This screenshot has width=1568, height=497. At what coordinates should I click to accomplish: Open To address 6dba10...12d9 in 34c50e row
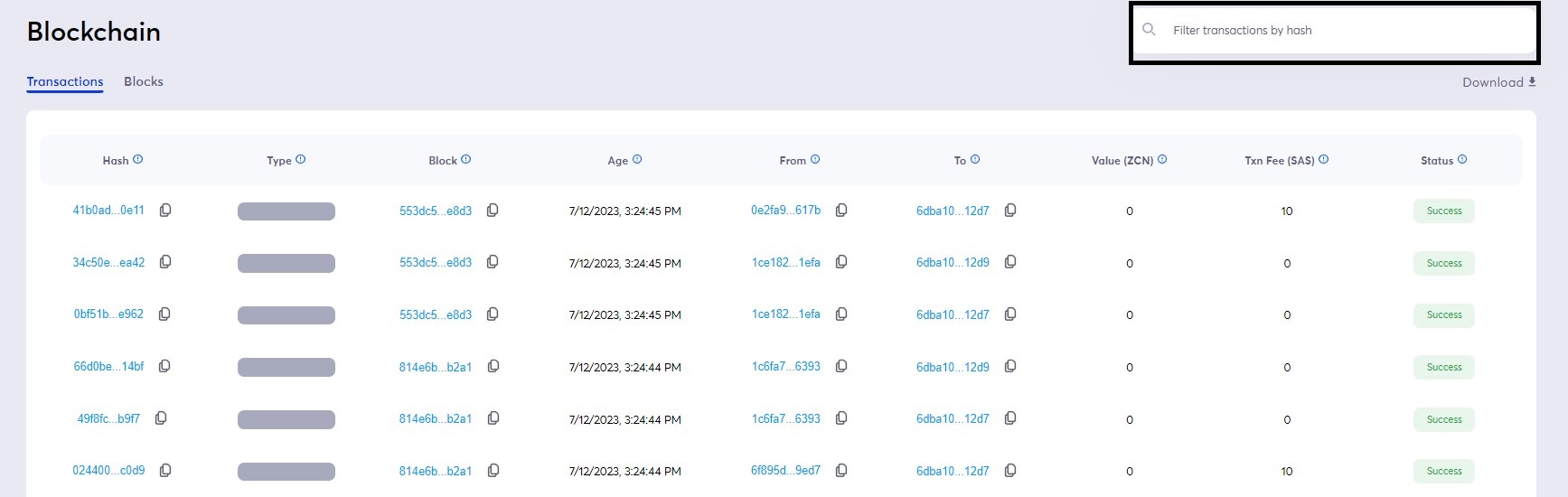(x=953, y=263)
